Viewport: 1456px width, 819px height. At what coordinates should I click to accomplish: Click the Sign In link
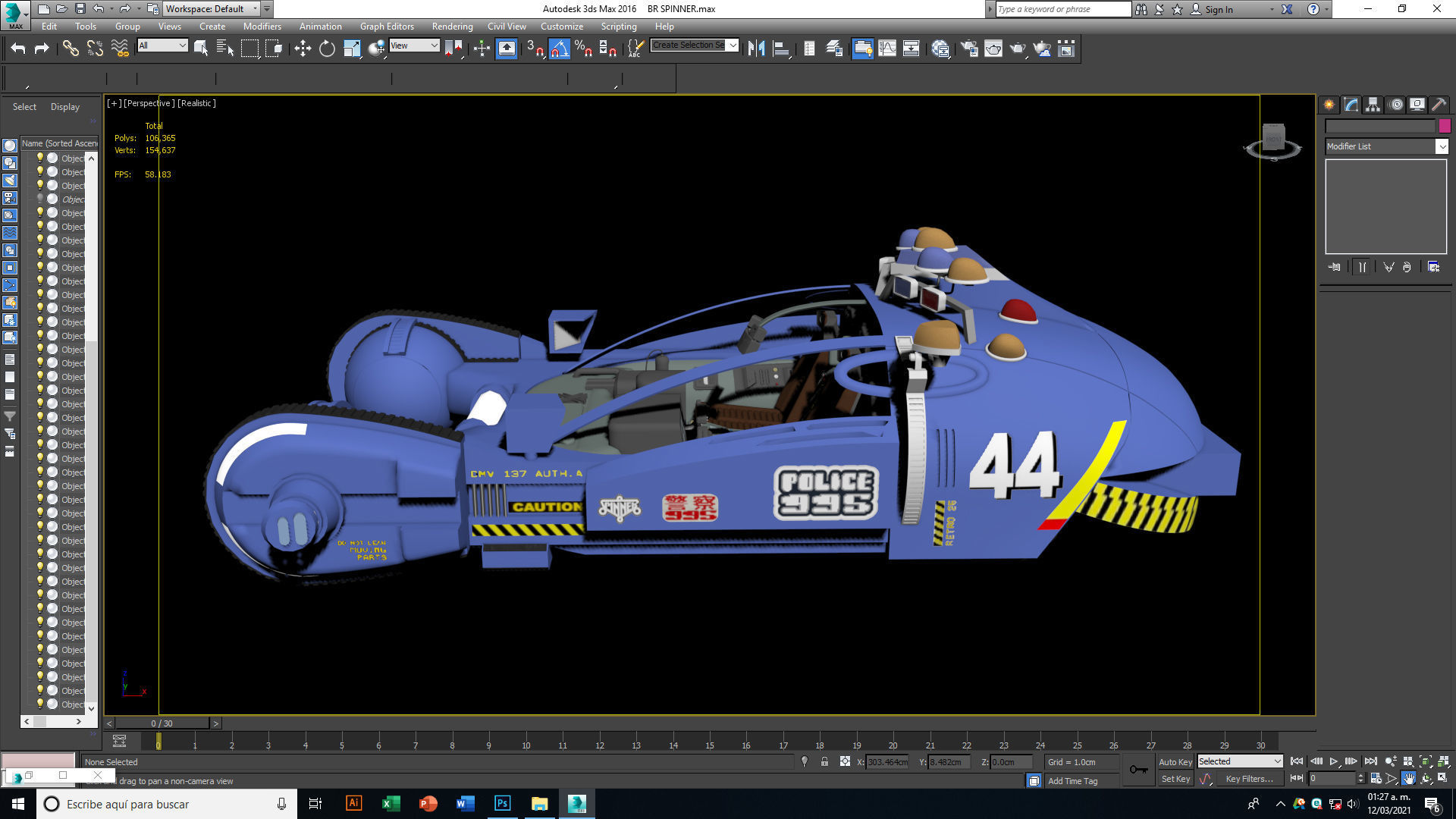1219,9
